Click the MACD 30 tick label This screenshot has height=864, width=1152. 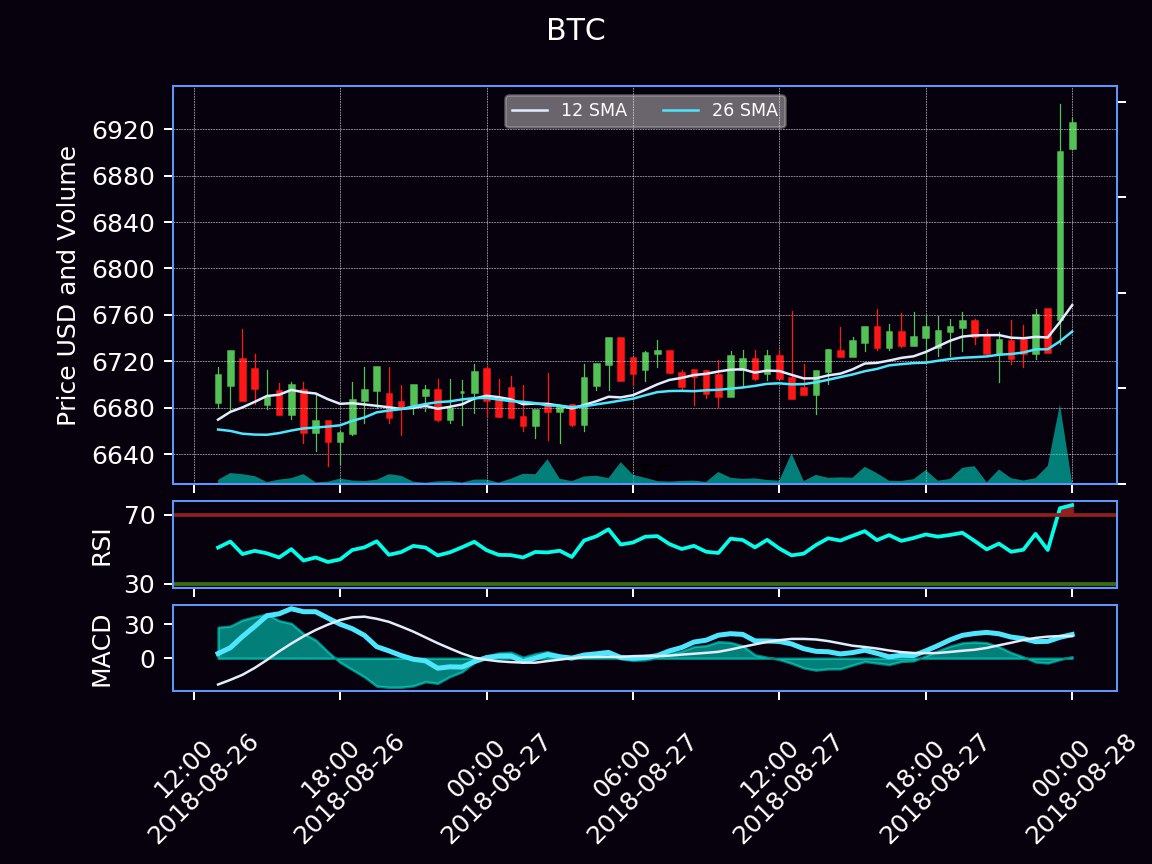(139, 625)
